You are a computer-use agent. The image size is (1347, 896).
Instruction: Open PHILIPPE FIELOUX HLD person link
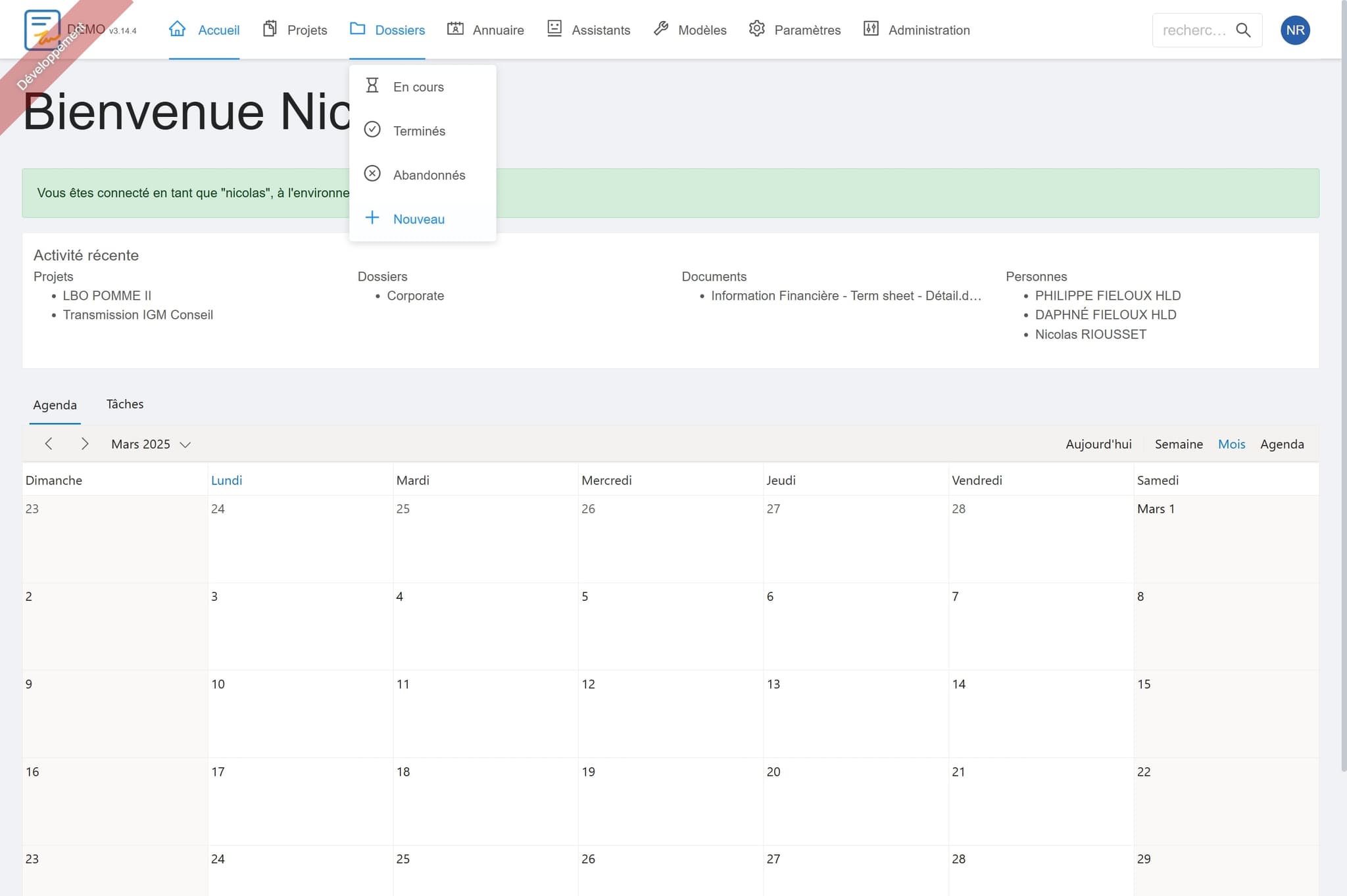click(x=1108, y=296)
